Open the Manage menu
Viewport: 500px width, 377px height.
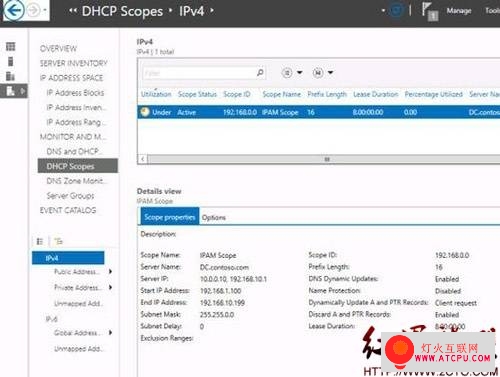point(459,11)
